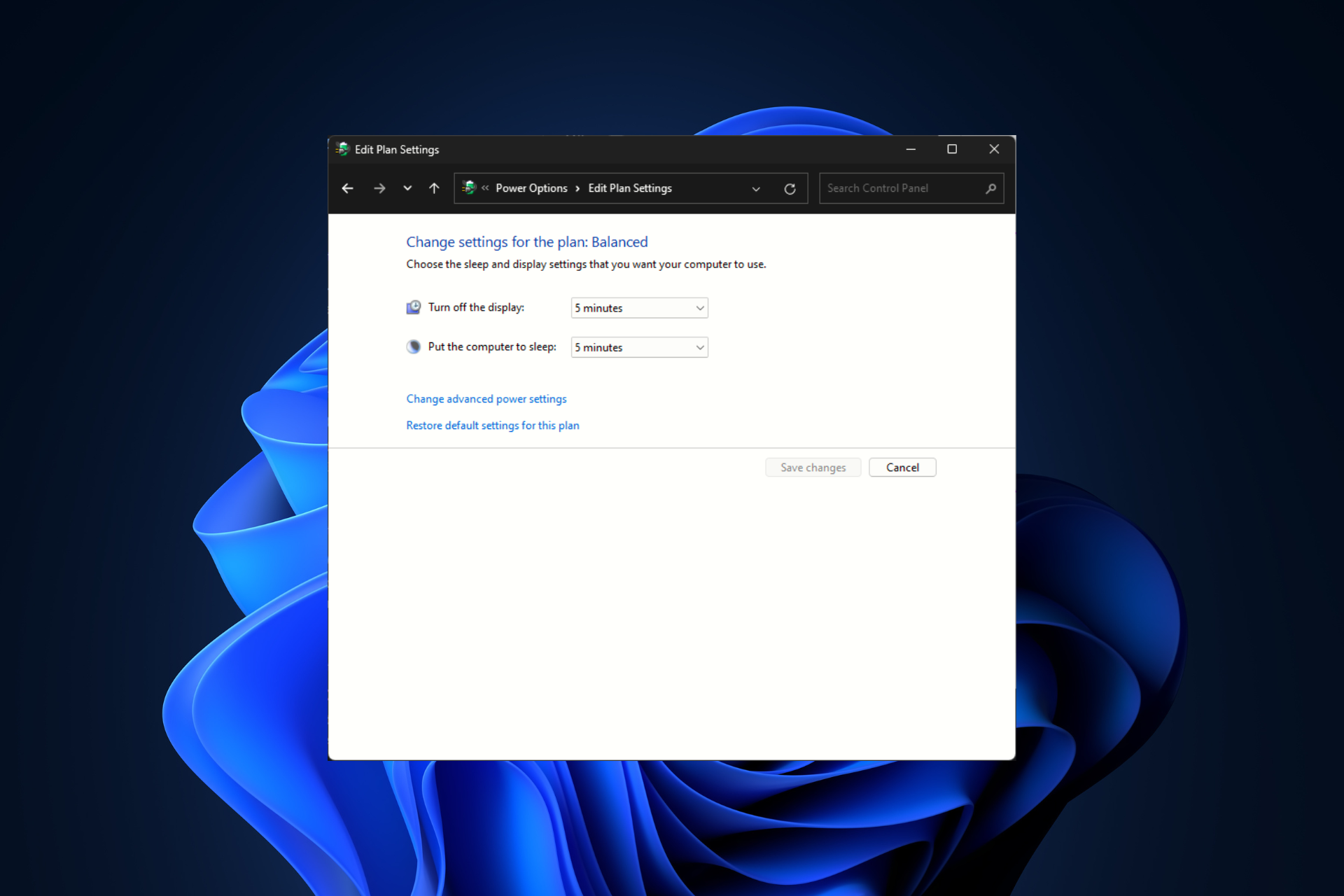Cancel the plan setting changes
1344x896 pixels.
click(x=902, y=468)
